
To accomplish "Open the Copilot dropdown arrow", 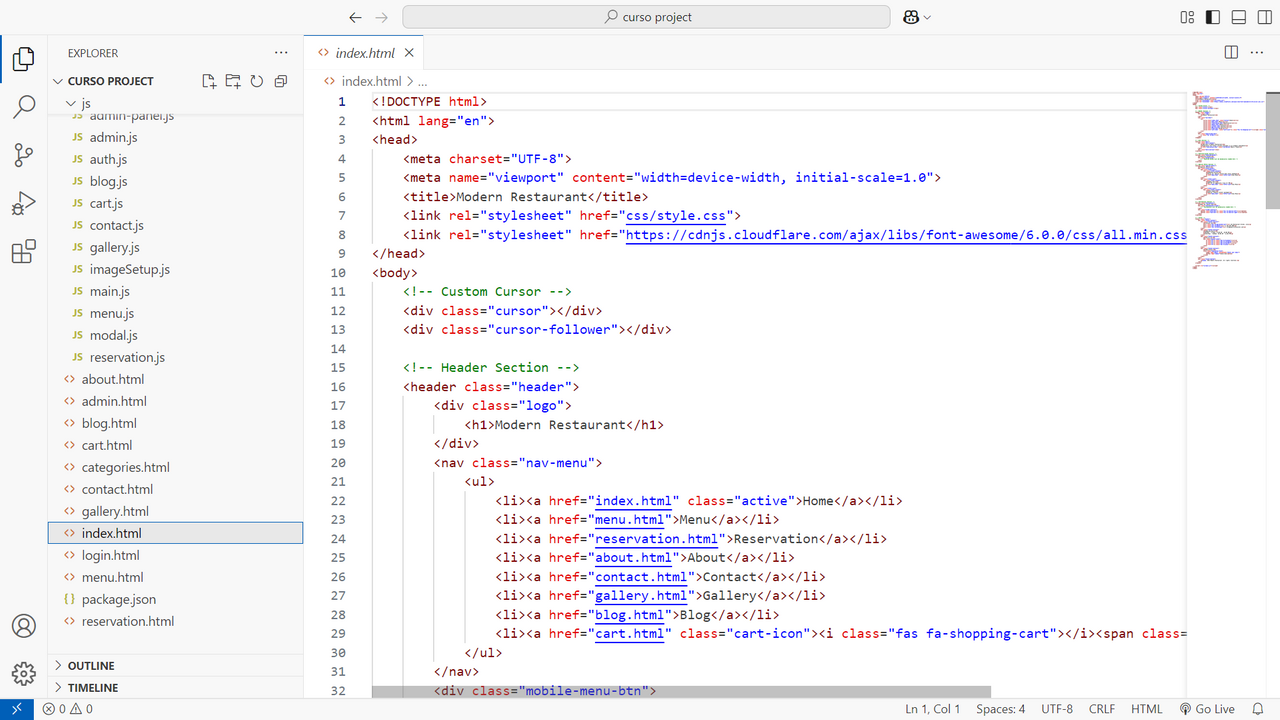I will [927, 17].
